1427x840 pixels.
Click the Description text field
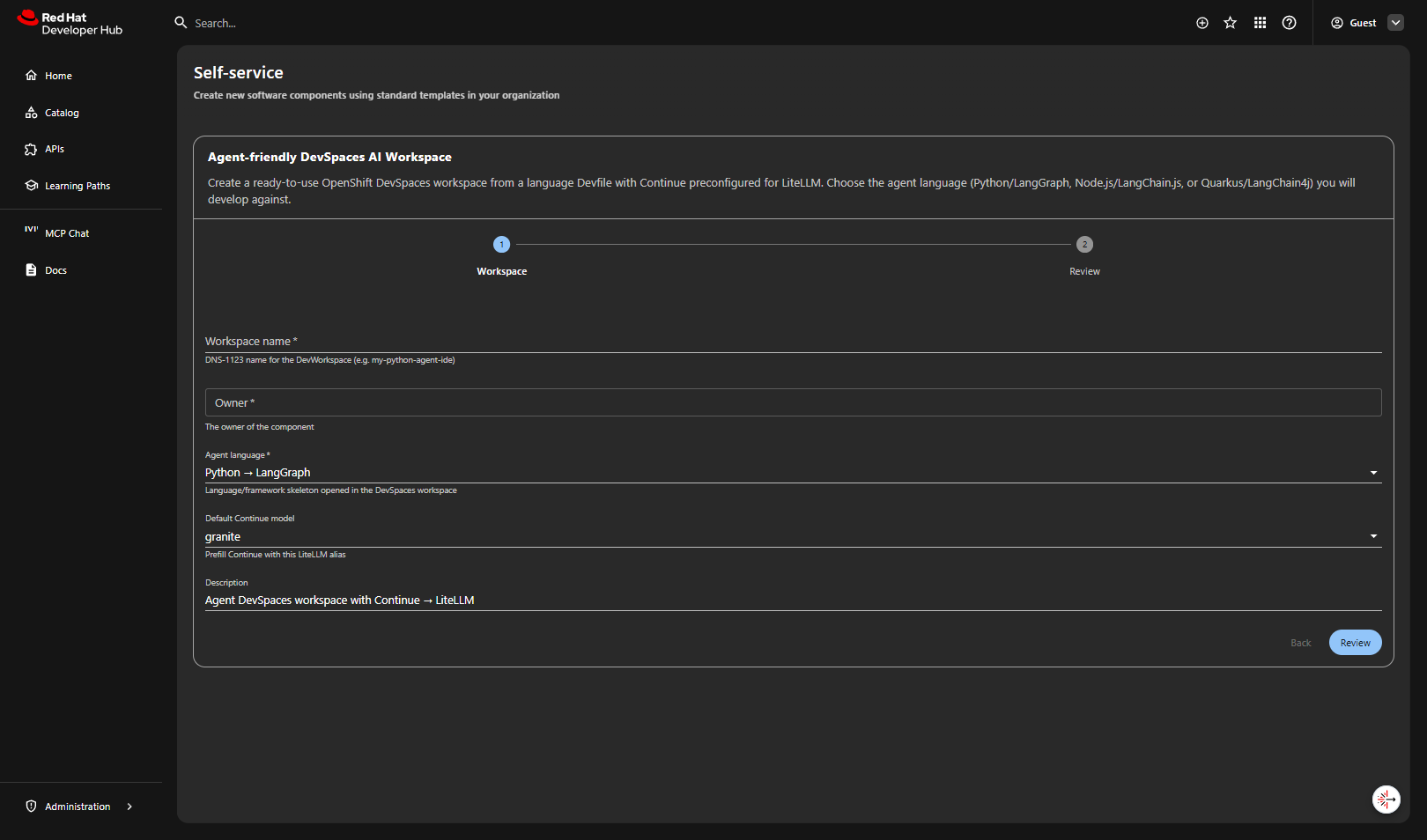point(793,601)
